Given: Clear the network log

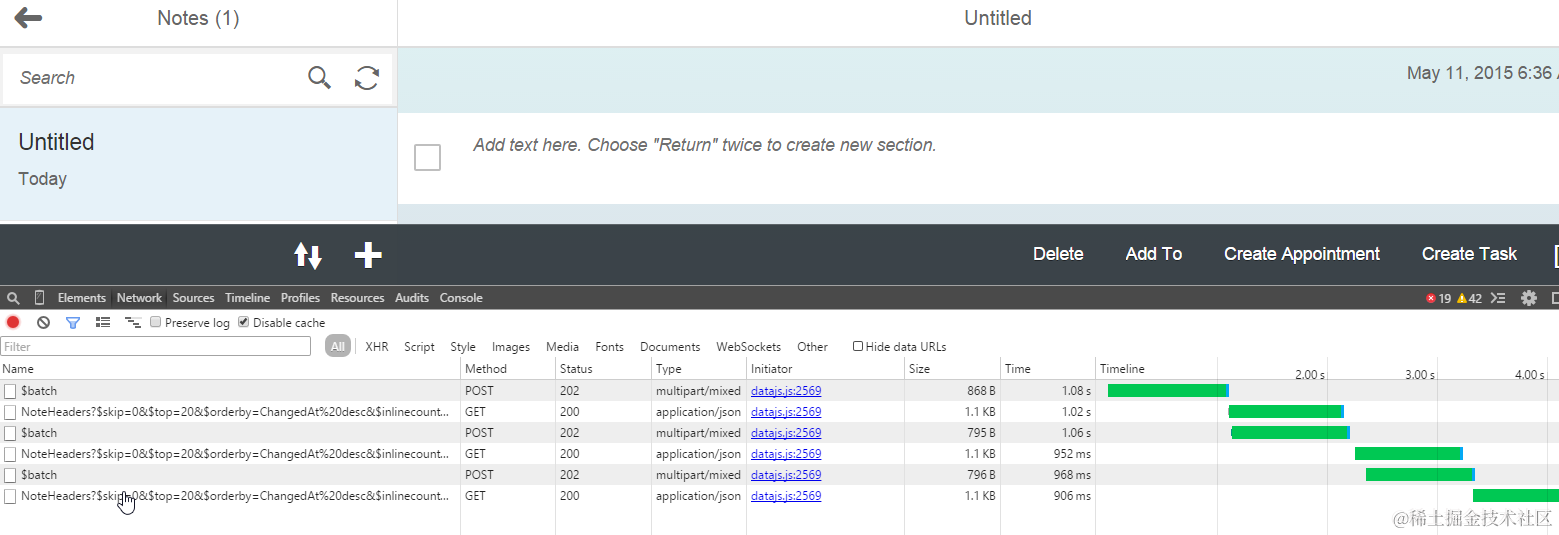Looking at the screenshot, I should pos(43,322).
